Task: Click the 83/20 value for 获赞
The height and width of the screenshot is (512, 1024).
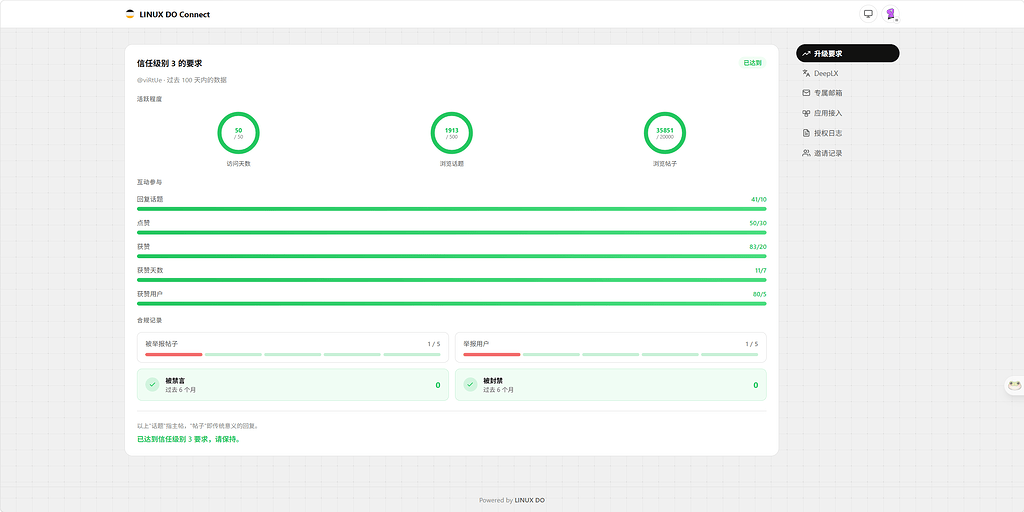Action: tap(758, 247)
